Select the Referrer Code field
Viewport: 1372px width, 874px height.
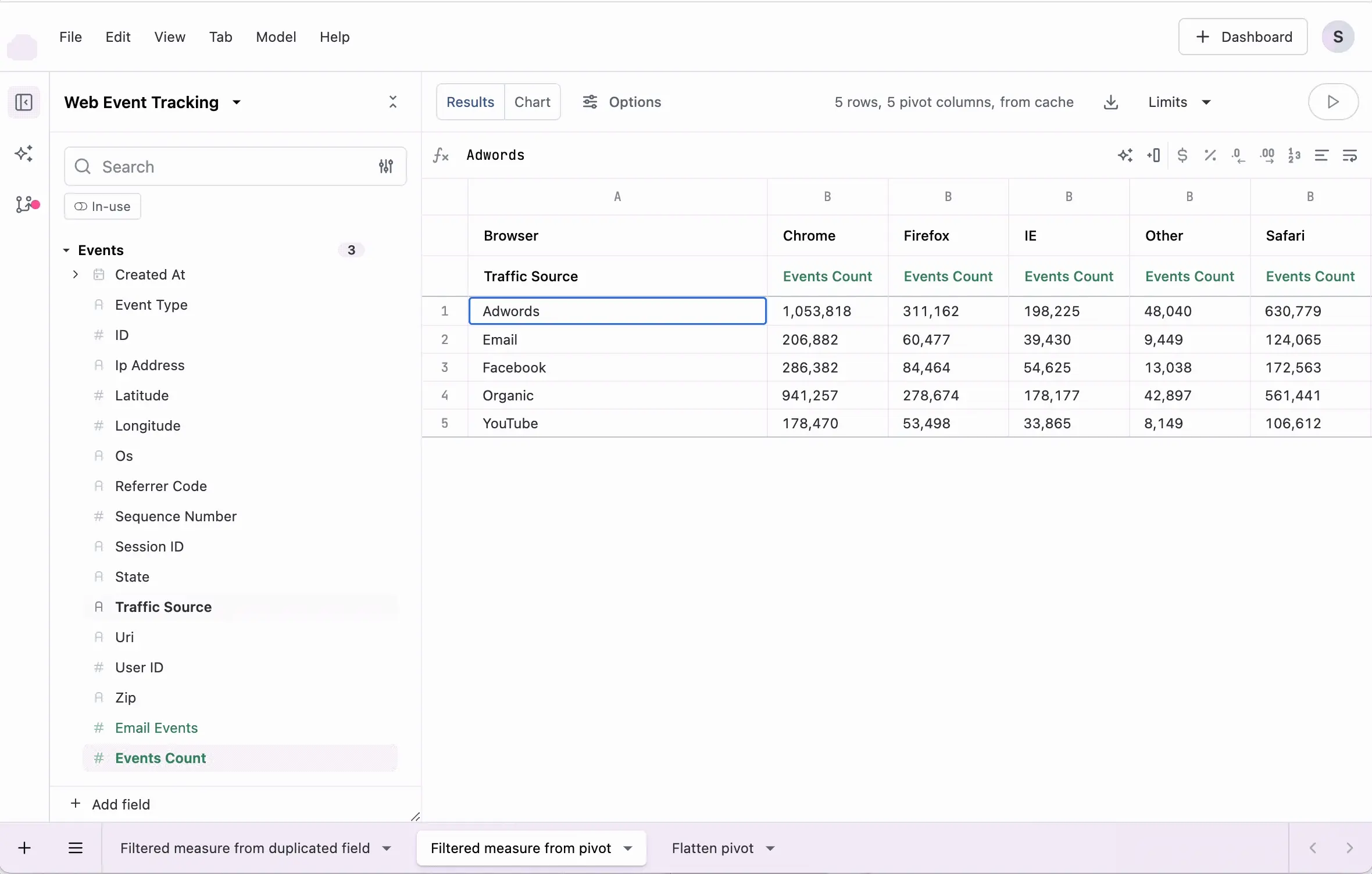(241, 486)
